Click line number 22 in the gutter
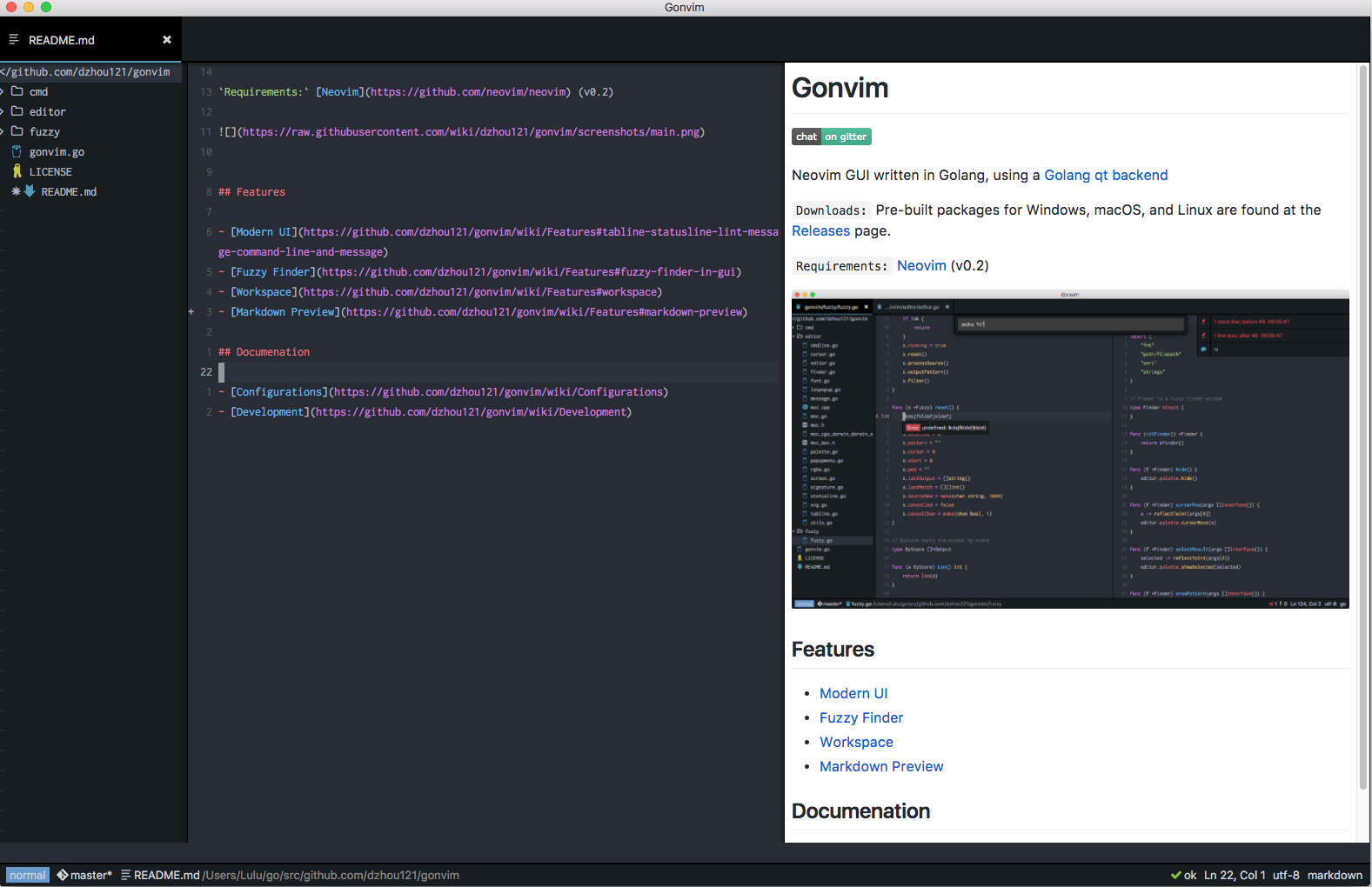This screenshot has width=1372, height=887. 206,371
